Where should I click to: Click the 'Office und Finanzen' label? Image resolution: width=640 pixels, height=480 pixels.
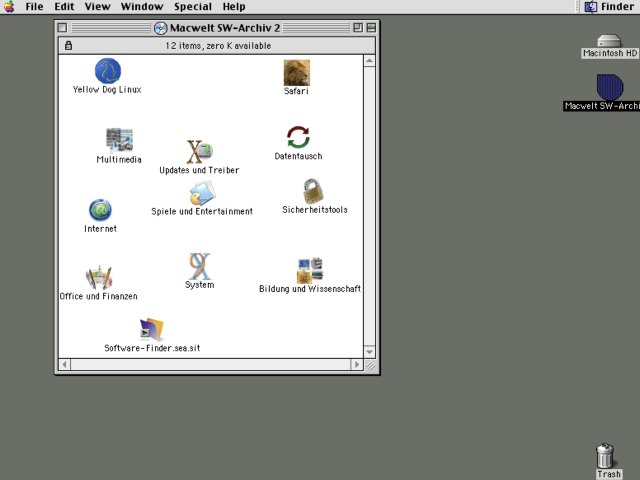98,296
